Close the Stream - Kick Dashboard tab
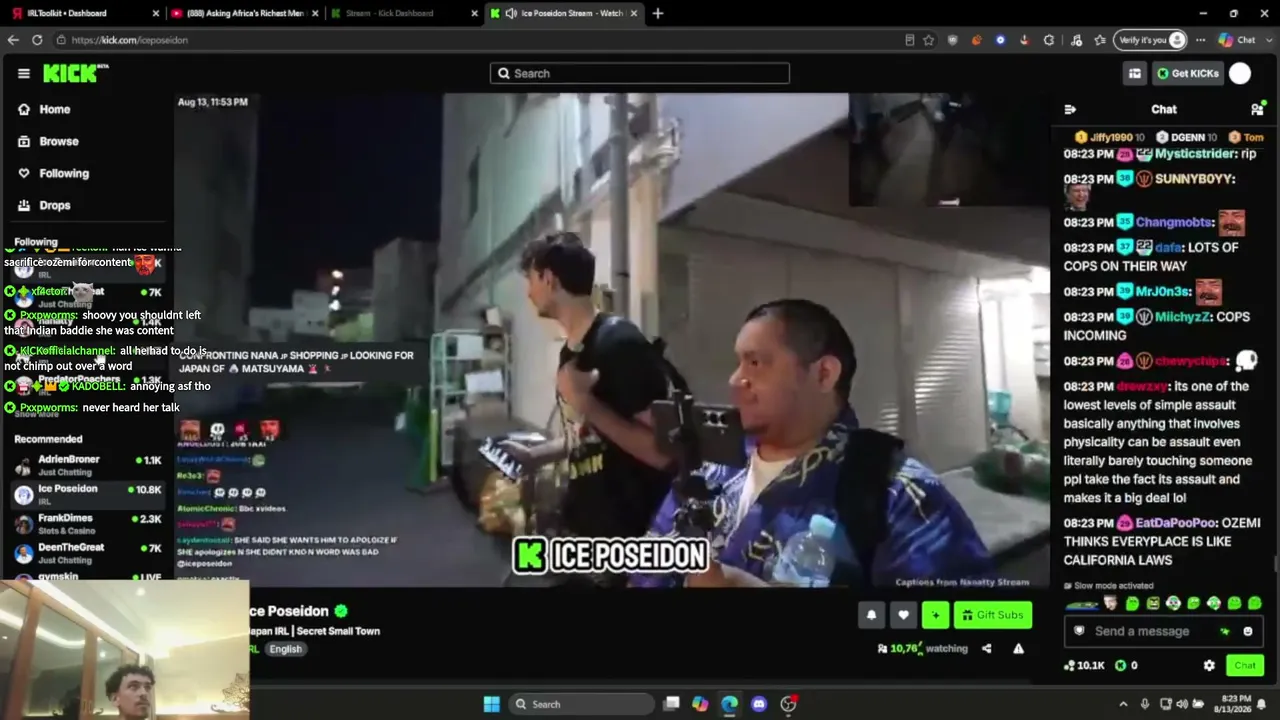The width and height of the screenshot is (1280, 720). pyautogui.click(x=472, y=13)
